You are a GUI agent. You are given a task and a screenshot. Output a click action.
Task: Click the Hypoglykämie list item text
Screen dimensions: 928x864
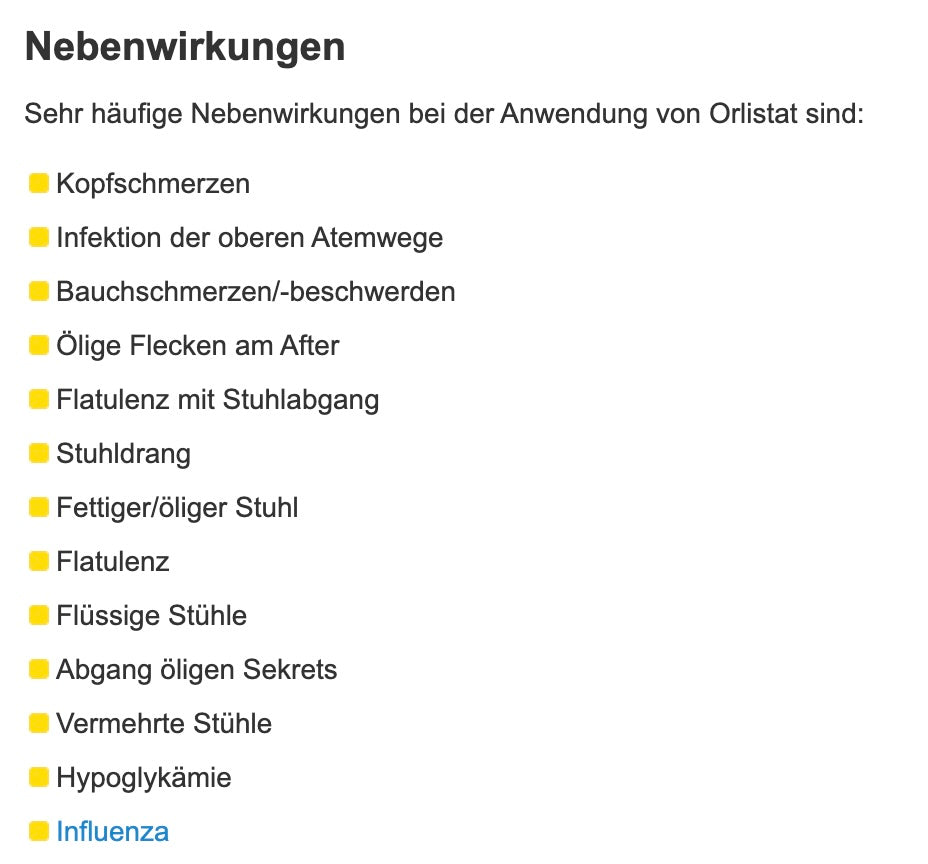143,777
